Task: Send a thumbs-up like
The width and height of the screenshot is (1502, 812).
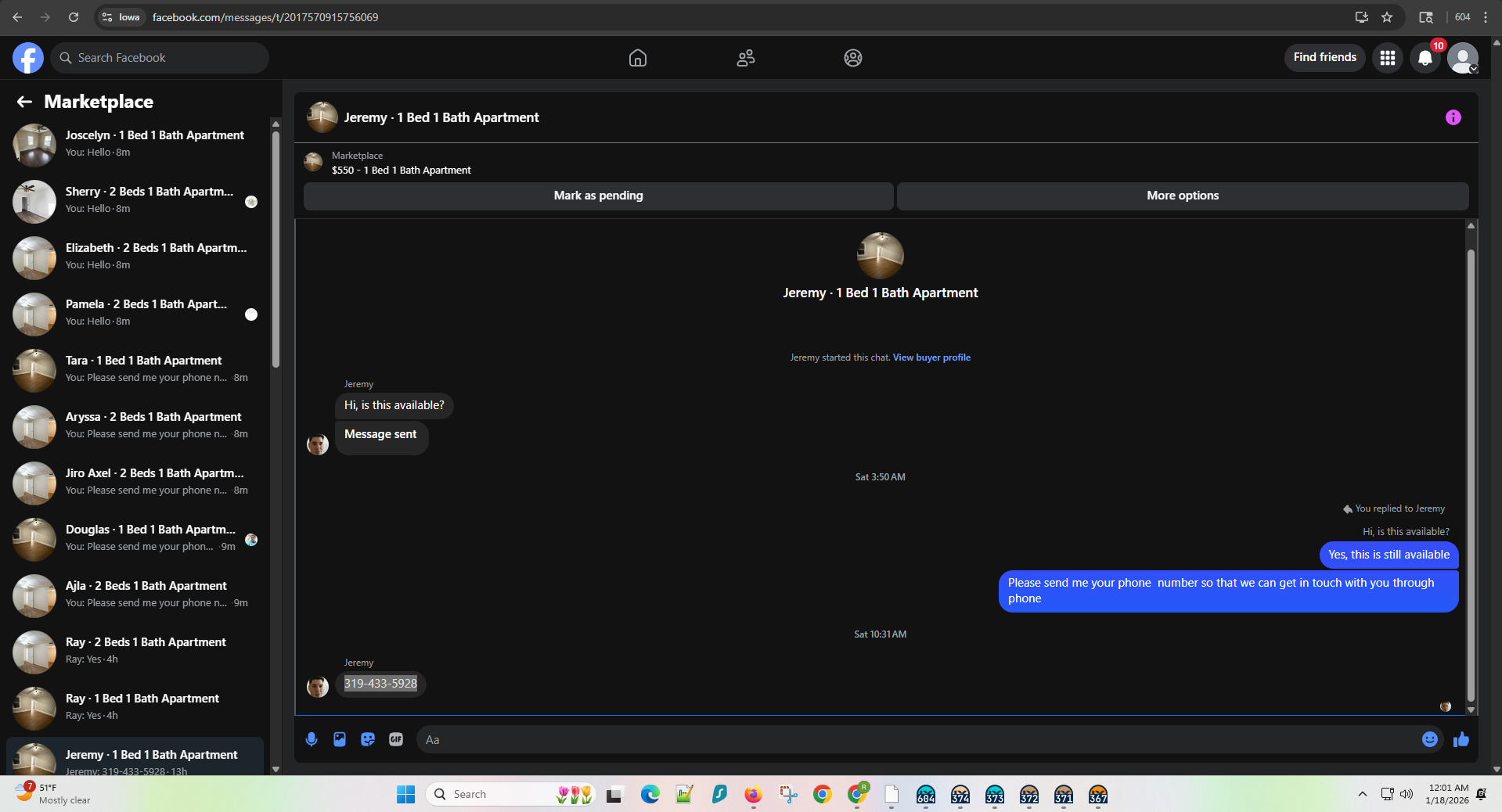Action: (1461, 739)
